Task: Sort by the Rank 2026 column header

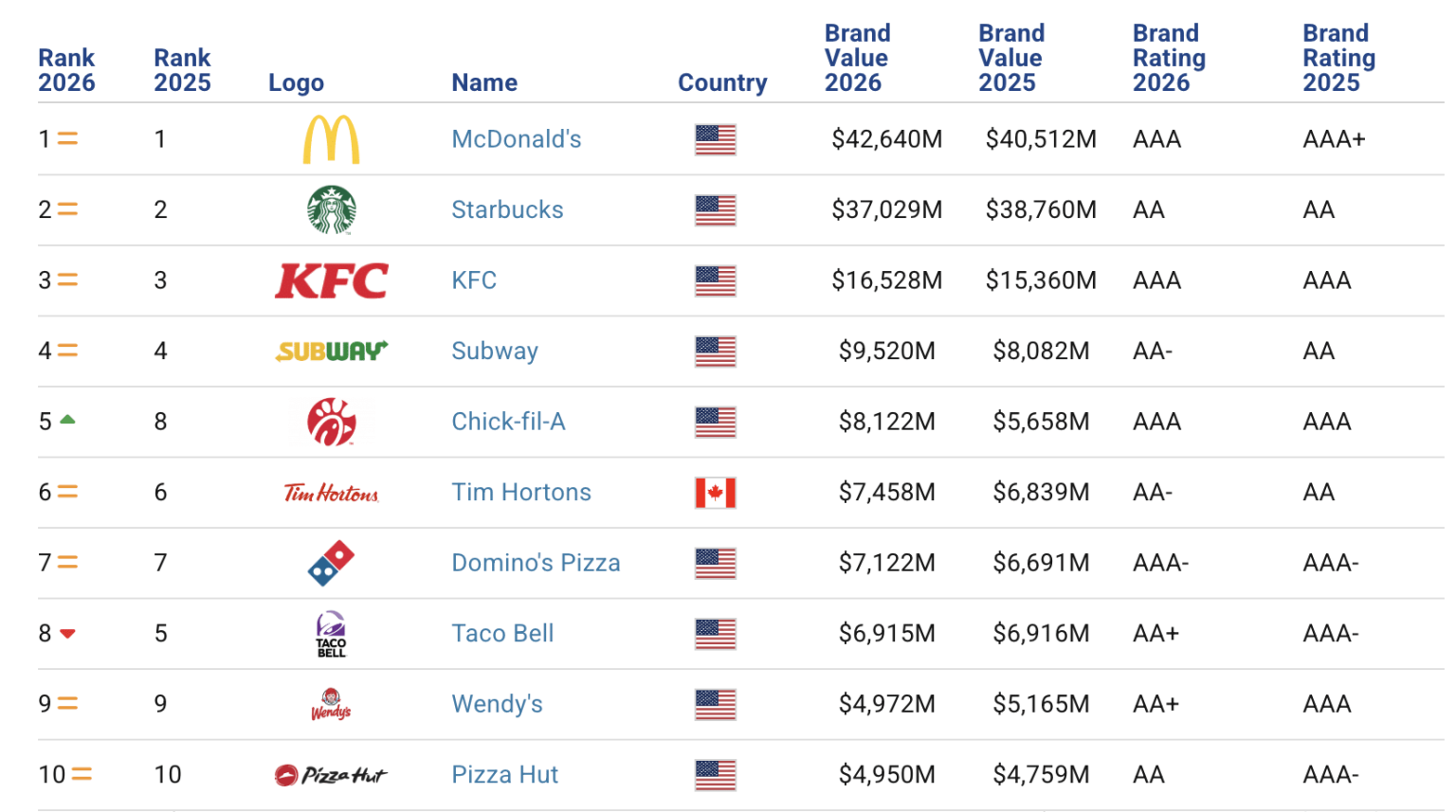Action: coord(66,70)
